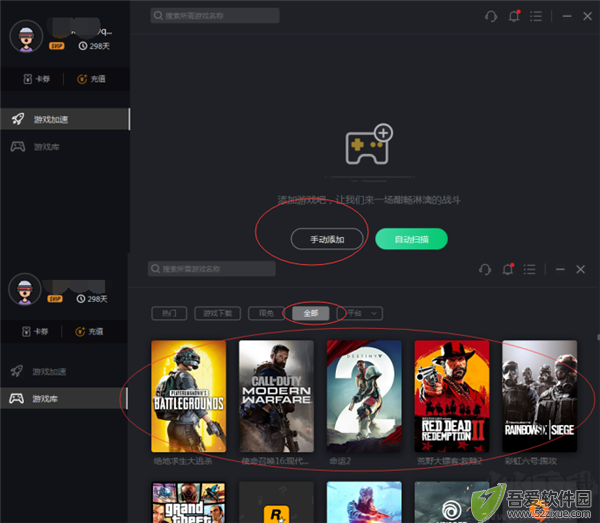Switch to the 限免 filter tab
This screenshot has width=600, height=523.
pyautogui.click(x=266, y=313)
